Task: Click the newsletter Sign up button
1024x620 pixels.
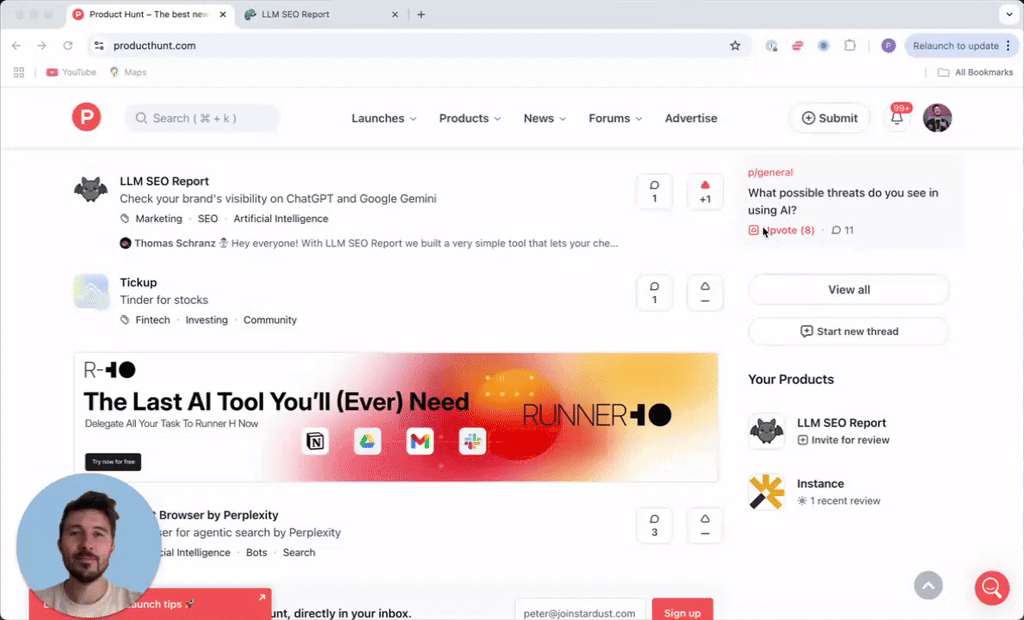Action: tap(682, 613)
